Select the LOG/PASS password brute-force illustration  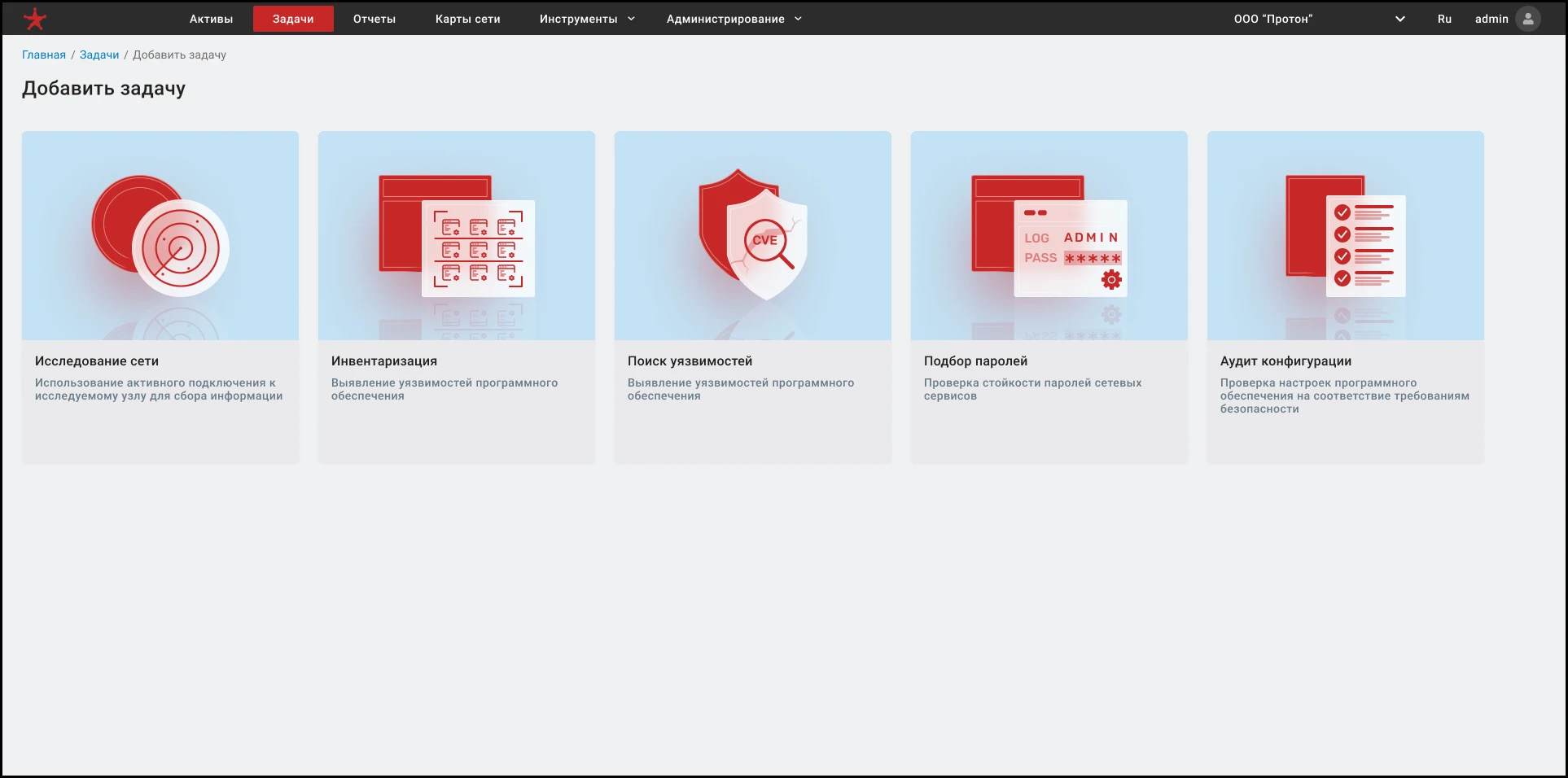coord(1049,236)
